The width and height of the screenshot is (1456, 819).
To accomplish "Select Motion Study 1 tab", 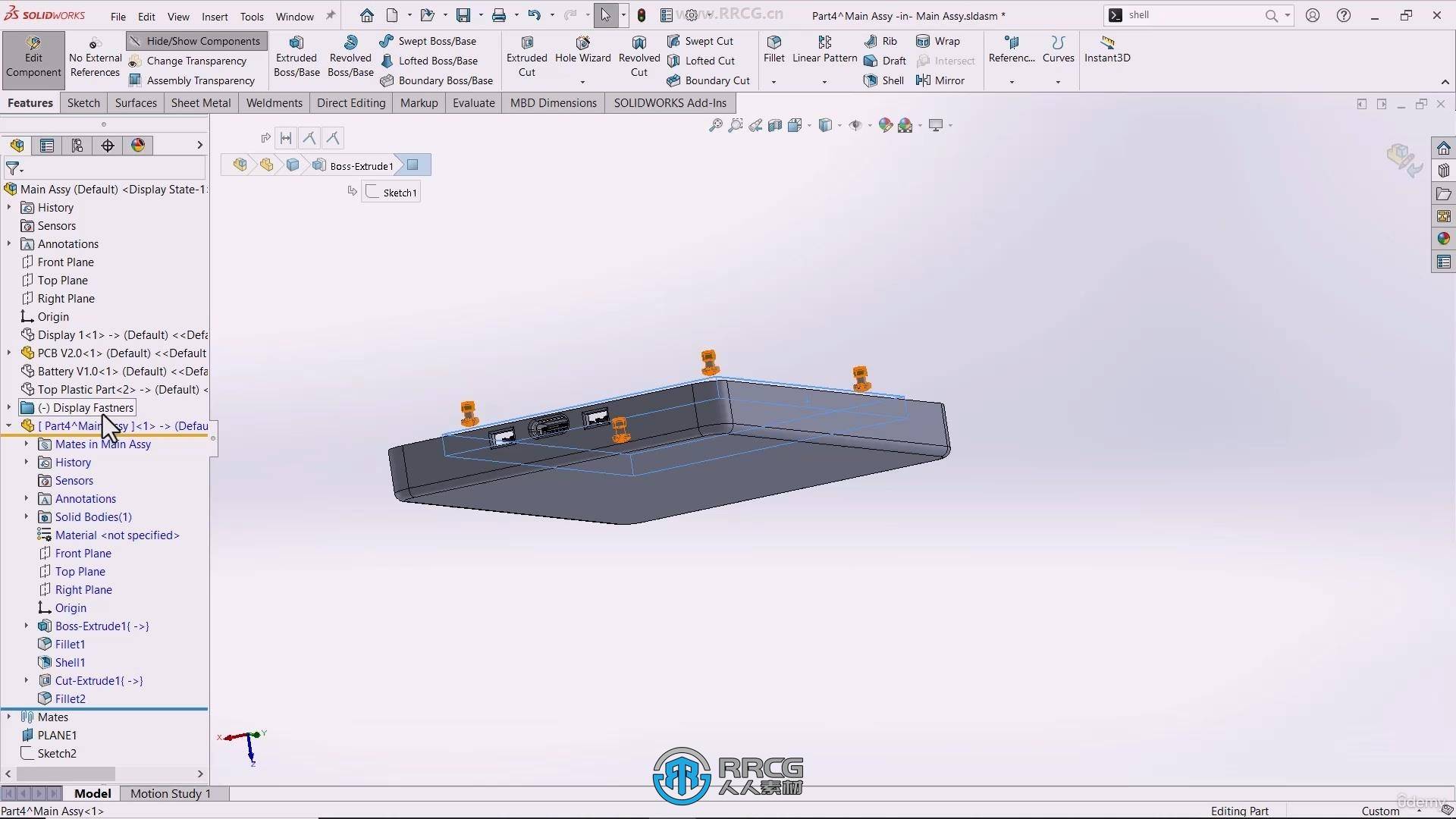I will click(171, 794).
